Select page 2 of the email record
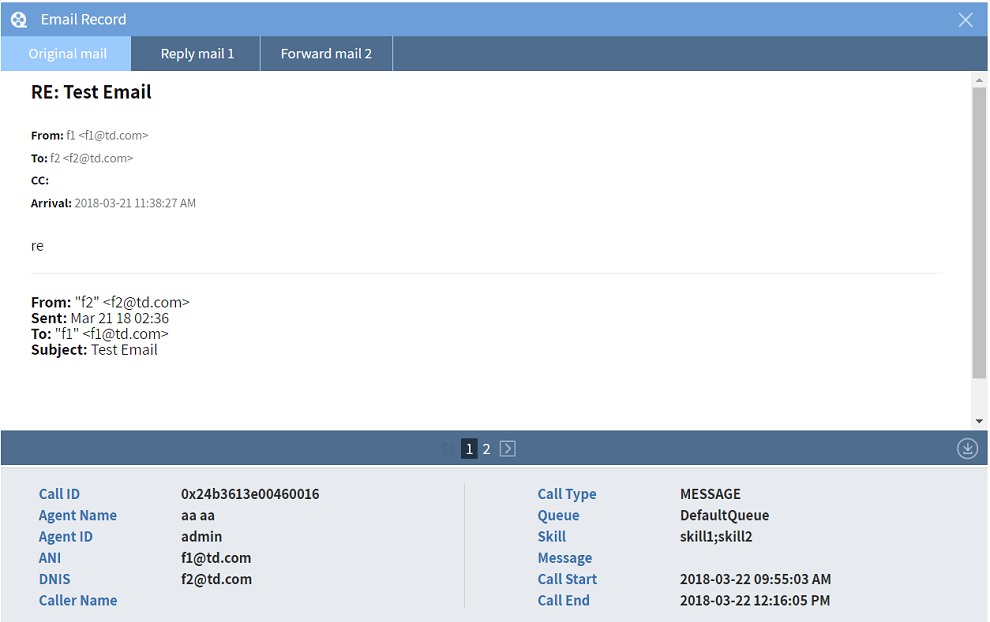This screenshot has width=990, height=622. coord(486,449)
